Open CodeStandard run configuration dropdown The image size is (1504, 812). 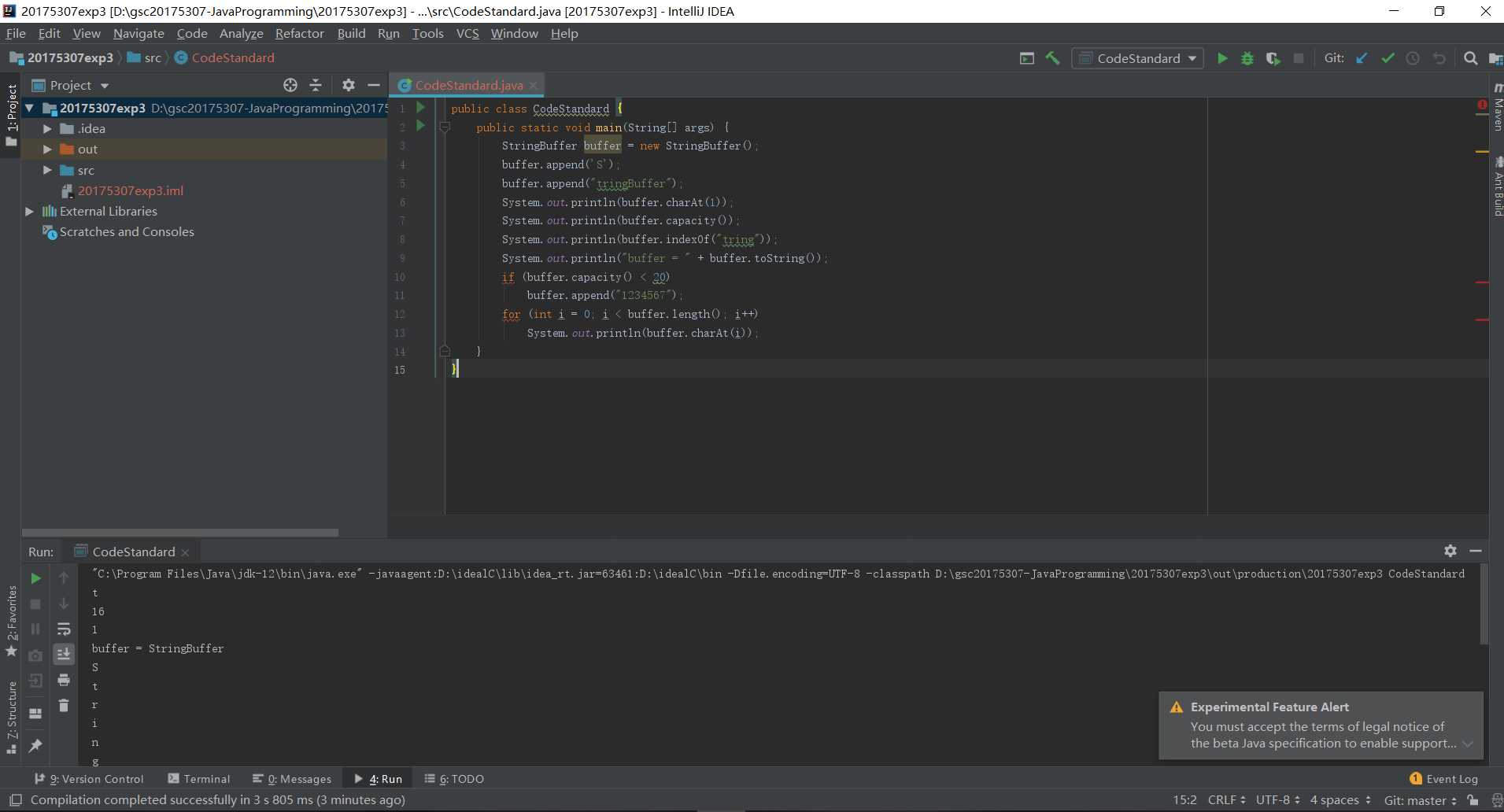pos(1137,58)
